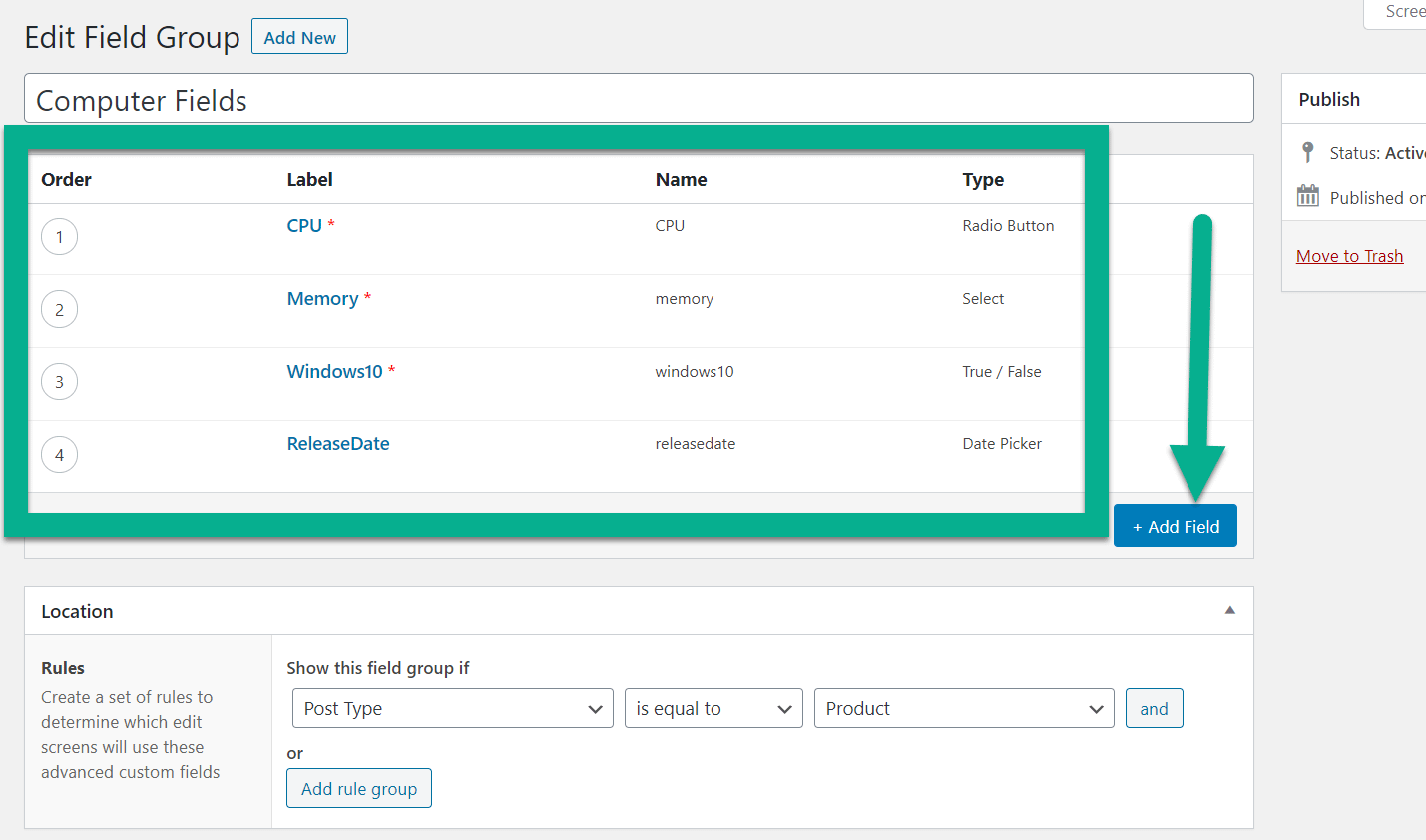1426x840 pixels.
Task: Open the Screen Options tab
Action: [1407, 12]
